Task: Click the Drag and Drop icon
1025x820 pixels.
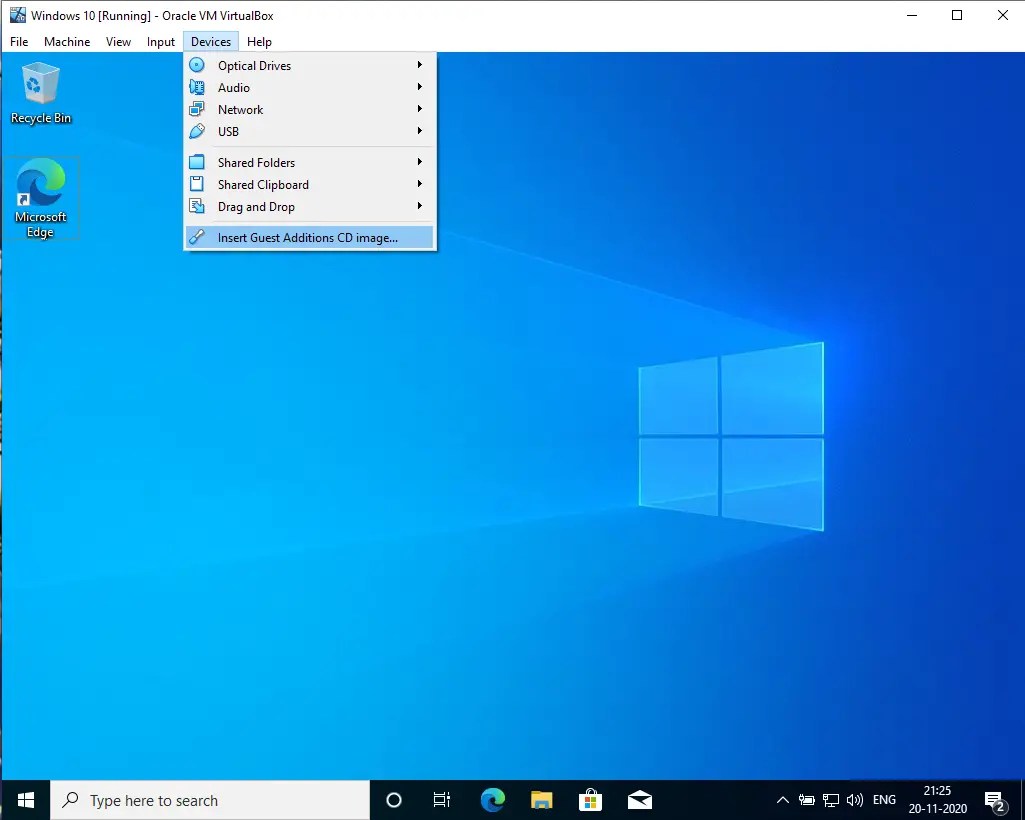Action: point(197,206)
